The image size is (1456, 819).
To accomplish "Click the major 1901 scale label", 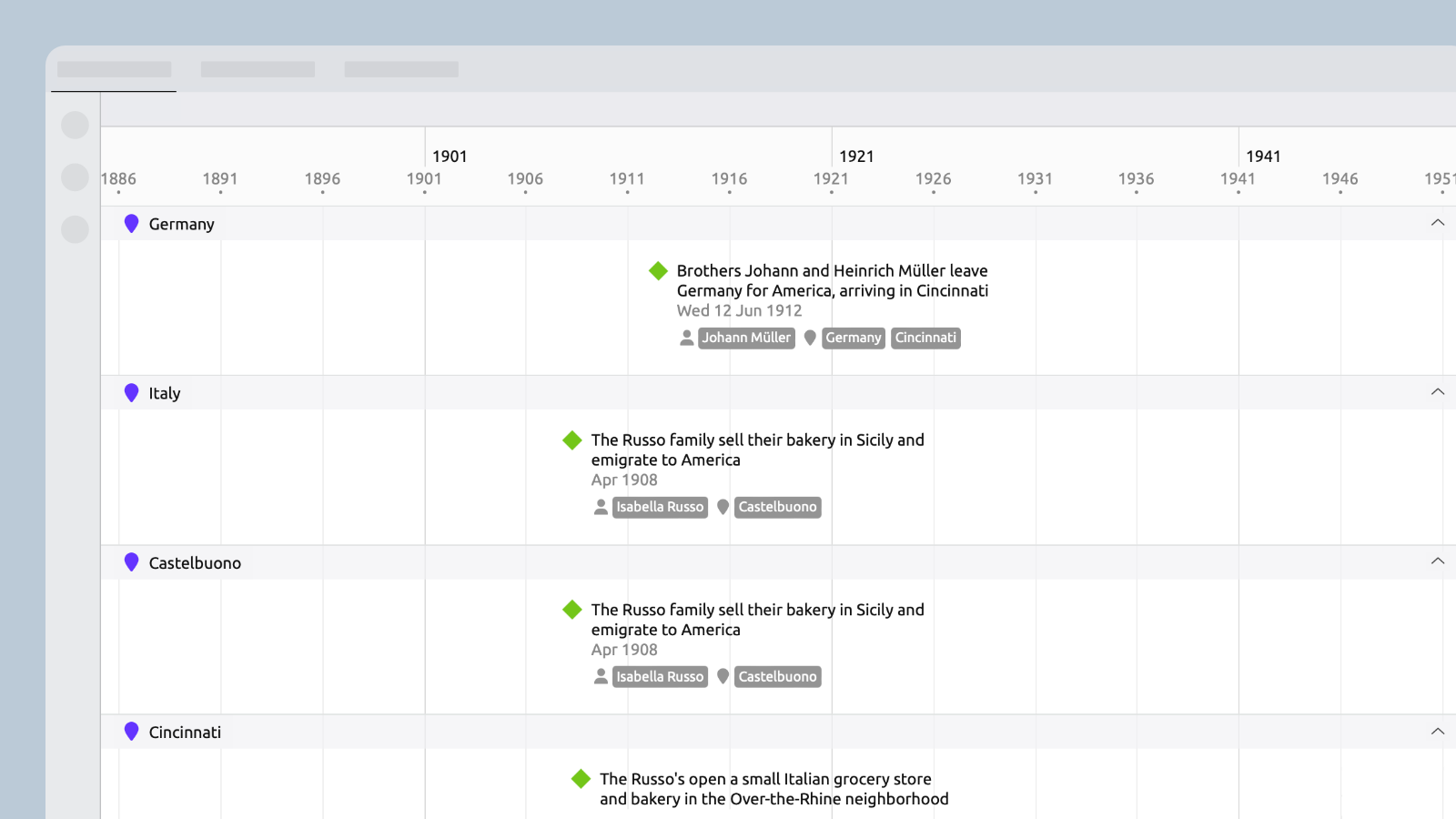I will pos(450,157).
